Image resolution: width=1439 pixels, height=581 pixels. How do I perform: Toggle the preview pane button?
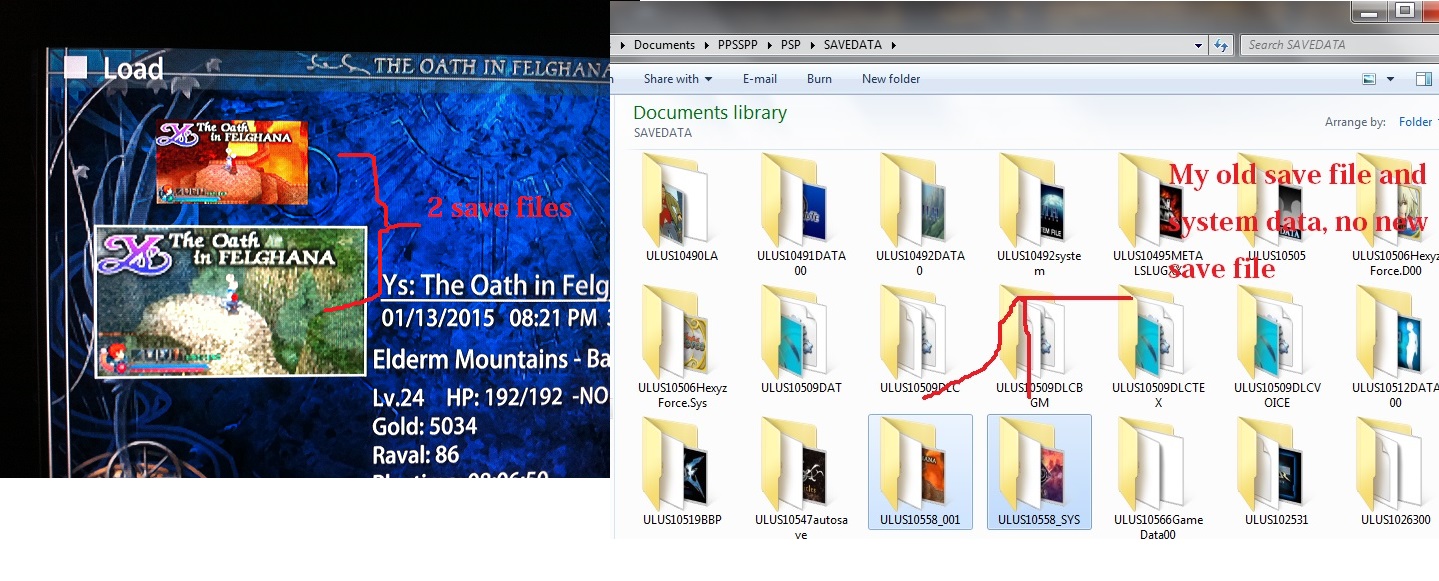[1423, 79]
